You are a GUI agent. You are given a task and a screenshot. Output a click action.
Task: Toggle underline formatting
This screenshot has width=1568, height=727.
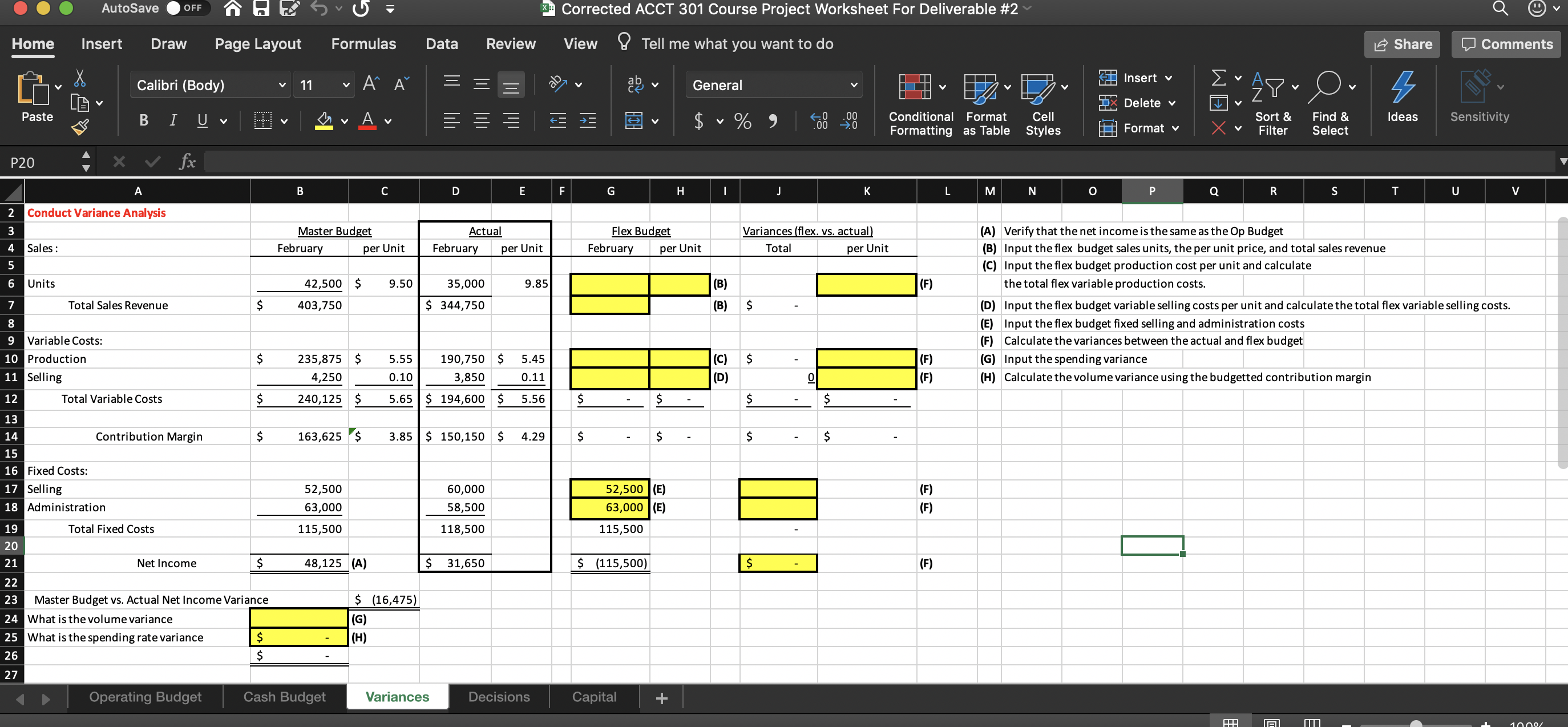pyautogui.click(x=201, y=120)
